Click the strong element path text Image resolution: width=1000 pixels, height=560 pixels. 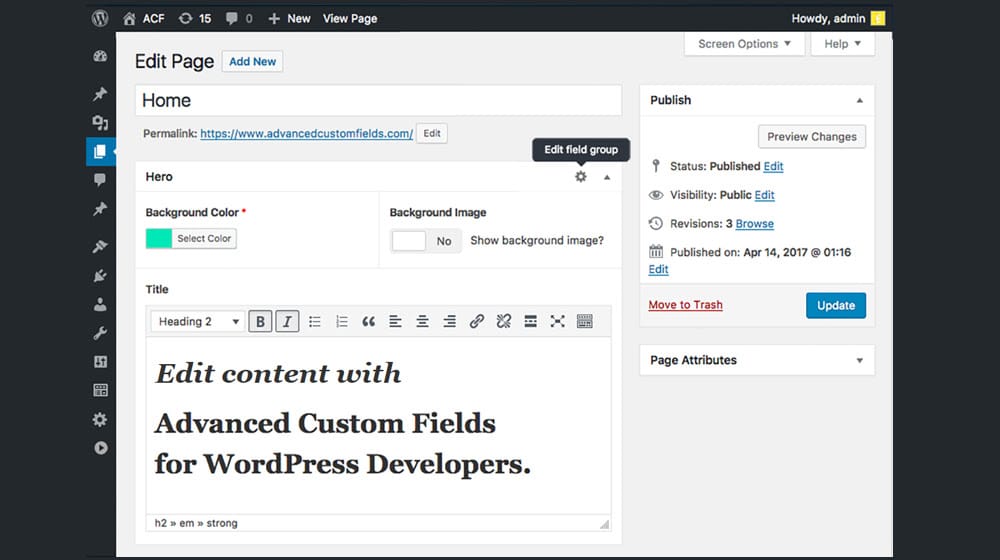tap(222, 523)
